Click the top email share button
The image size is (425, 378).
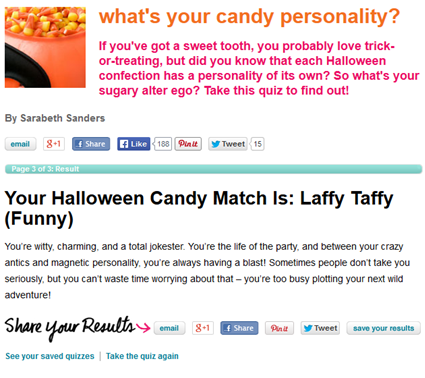(20, 144)
